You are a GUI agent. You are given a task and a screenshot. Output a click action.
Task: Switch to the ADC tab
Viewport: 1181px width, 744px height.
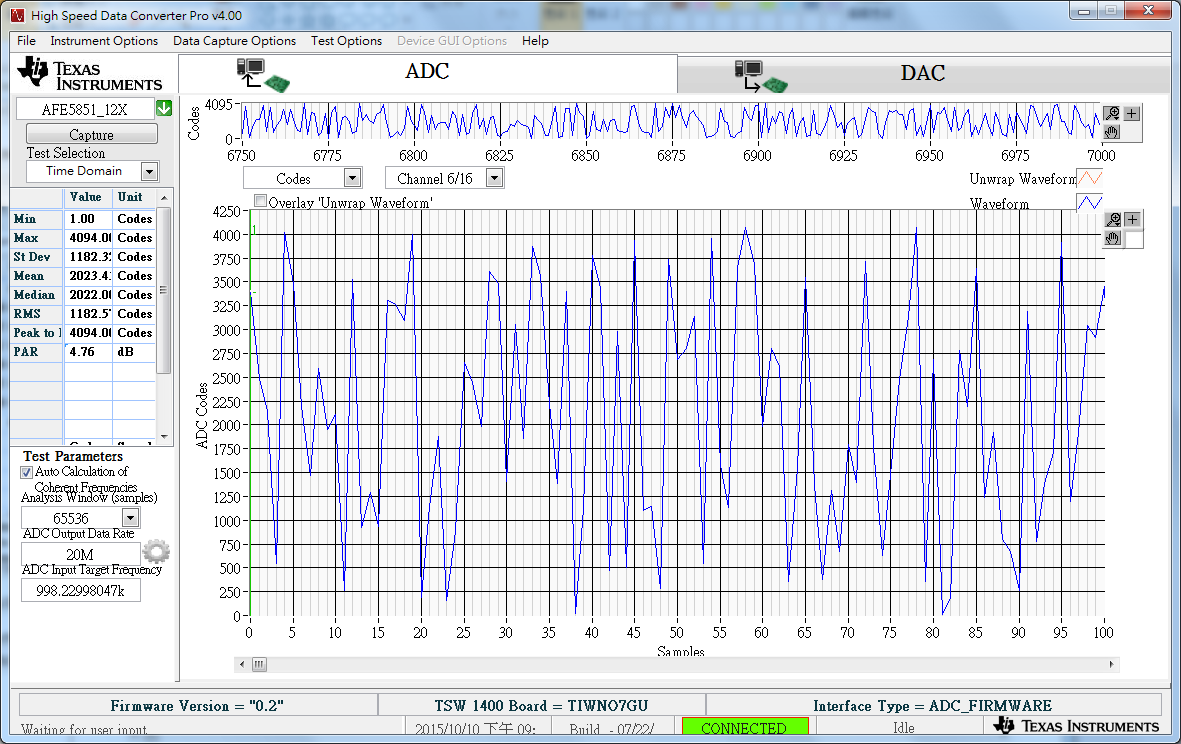coord(428,72)
